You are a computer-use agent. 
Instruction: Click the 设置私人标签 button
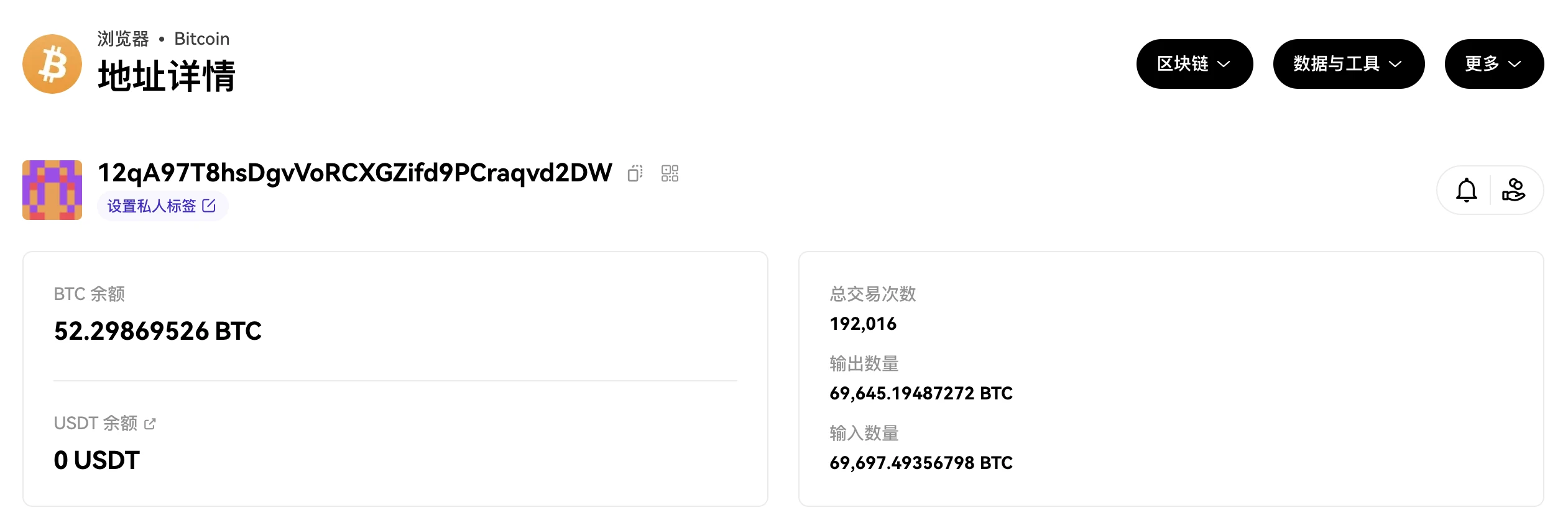coord(162,206)
